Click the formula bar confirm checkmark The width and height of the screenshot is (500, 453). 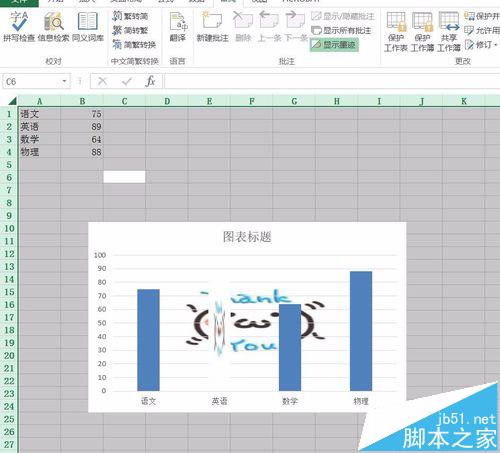[127, 81]
